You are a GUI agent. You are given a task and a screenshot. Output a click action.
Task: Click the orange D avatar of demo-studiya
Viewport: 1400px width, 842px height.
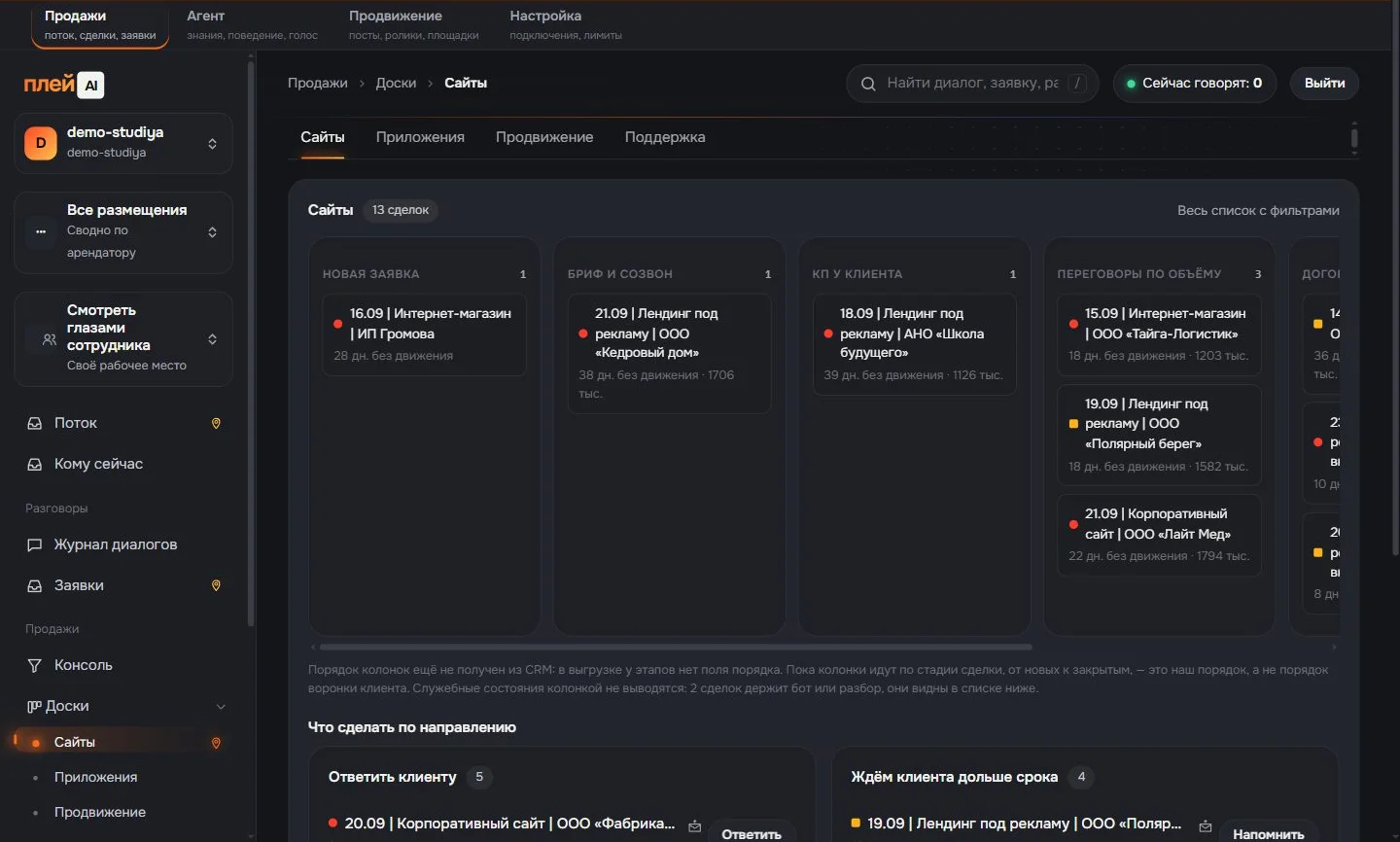point(40,143)
